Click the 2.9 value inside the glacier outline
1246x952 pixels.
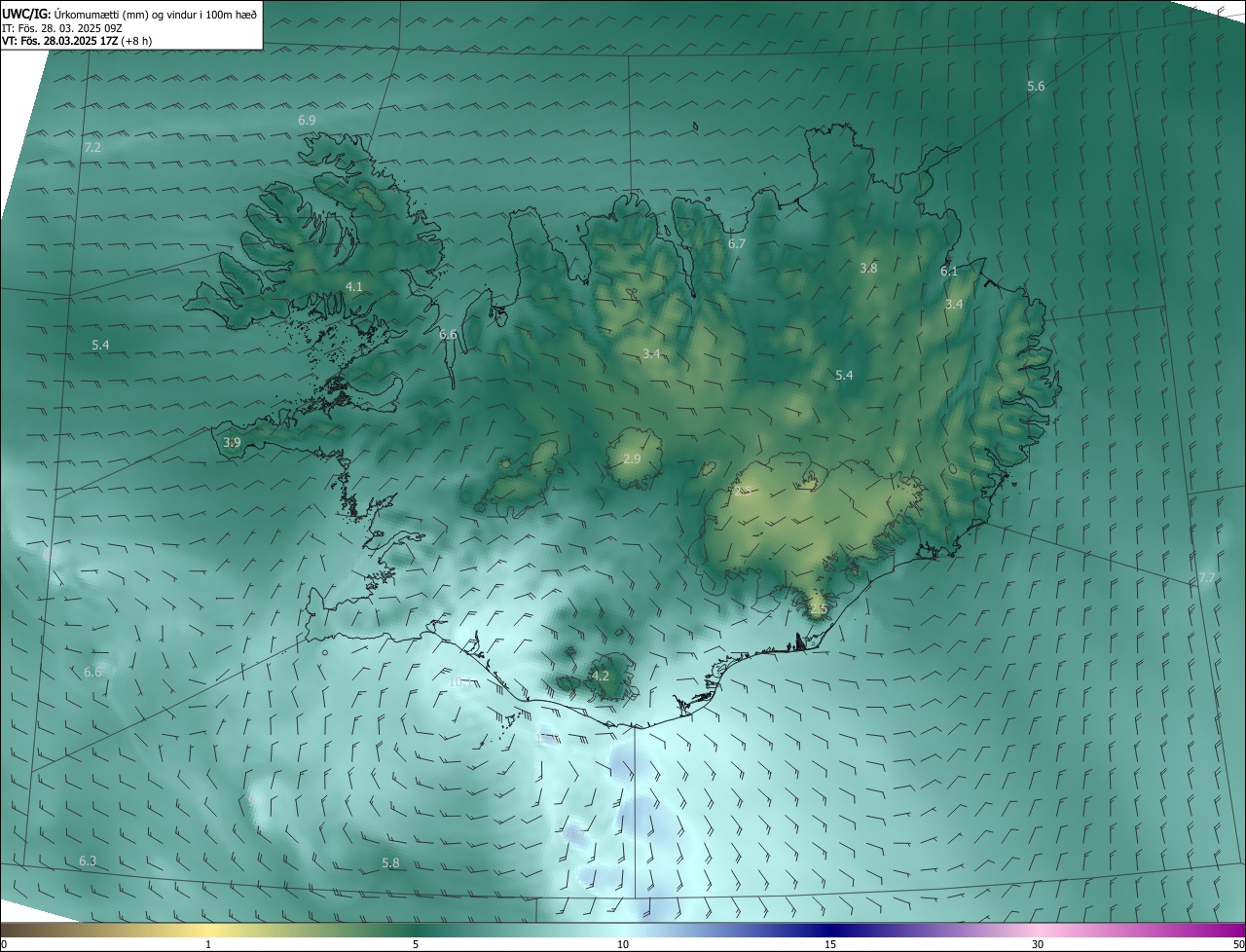pyautogui.click(x=632, y=458)
